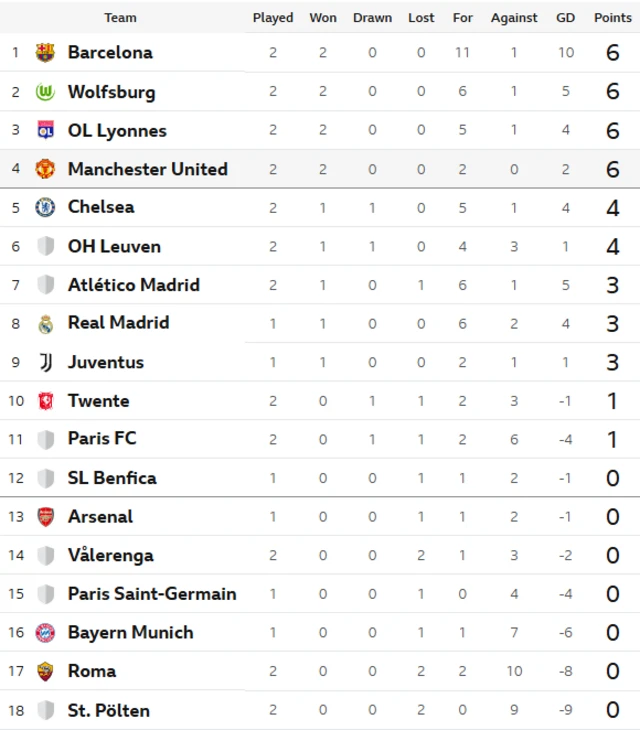
Task: Click the St. Pölten team name
Action: [x=108, y=710]
